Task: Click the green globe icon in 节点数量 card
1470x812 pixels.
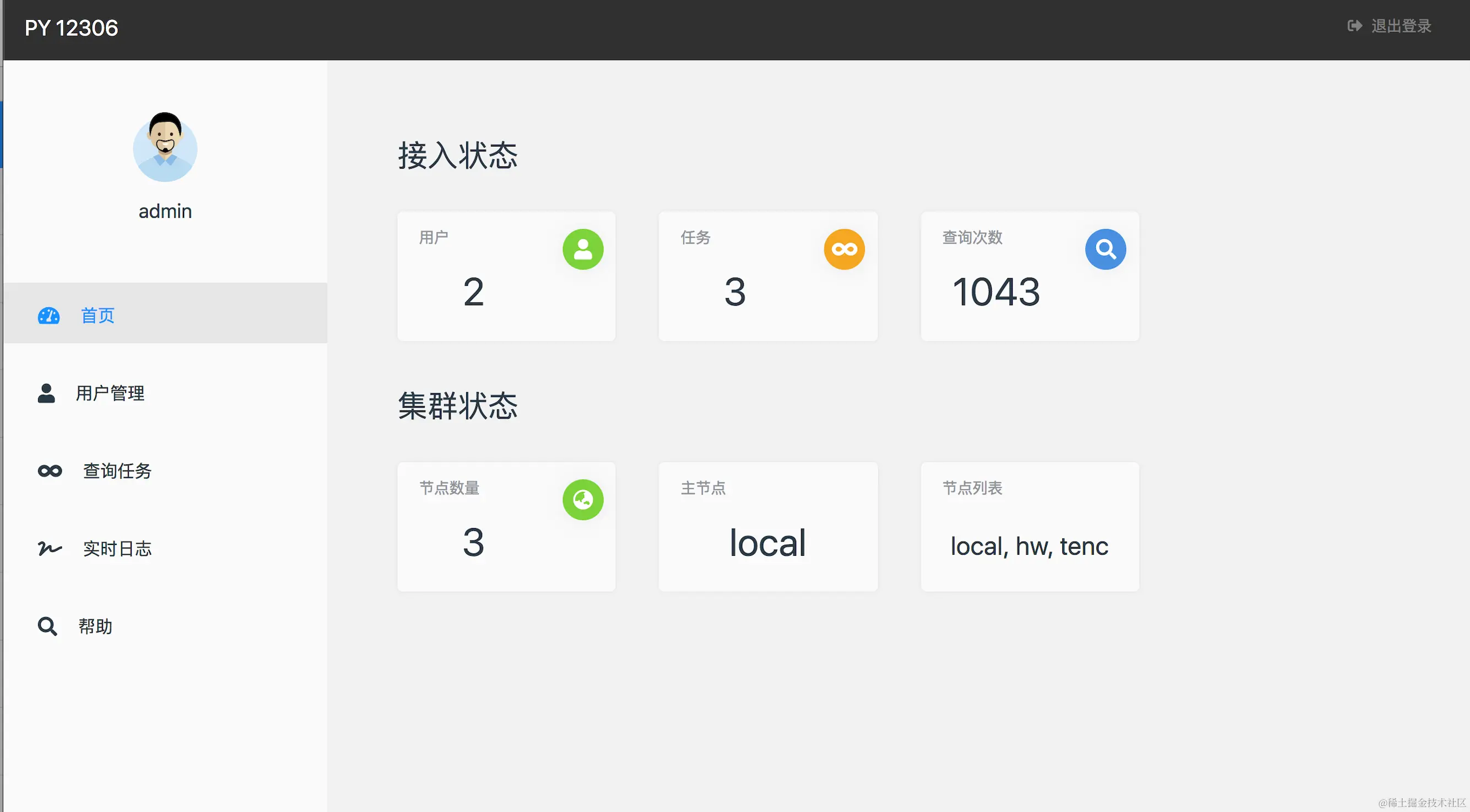Action: [x=582, y=500]
